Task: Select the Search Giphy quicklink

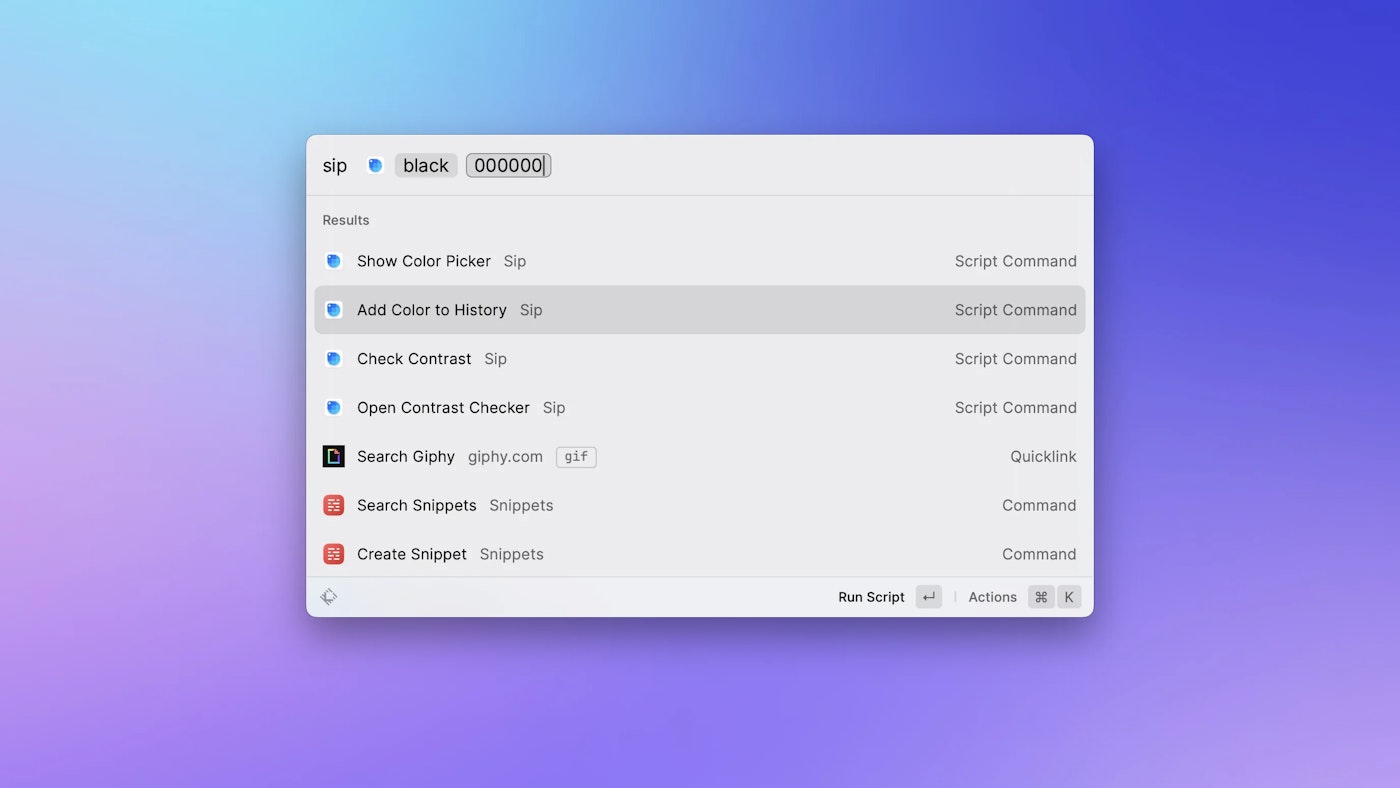Action: (700, 456)
